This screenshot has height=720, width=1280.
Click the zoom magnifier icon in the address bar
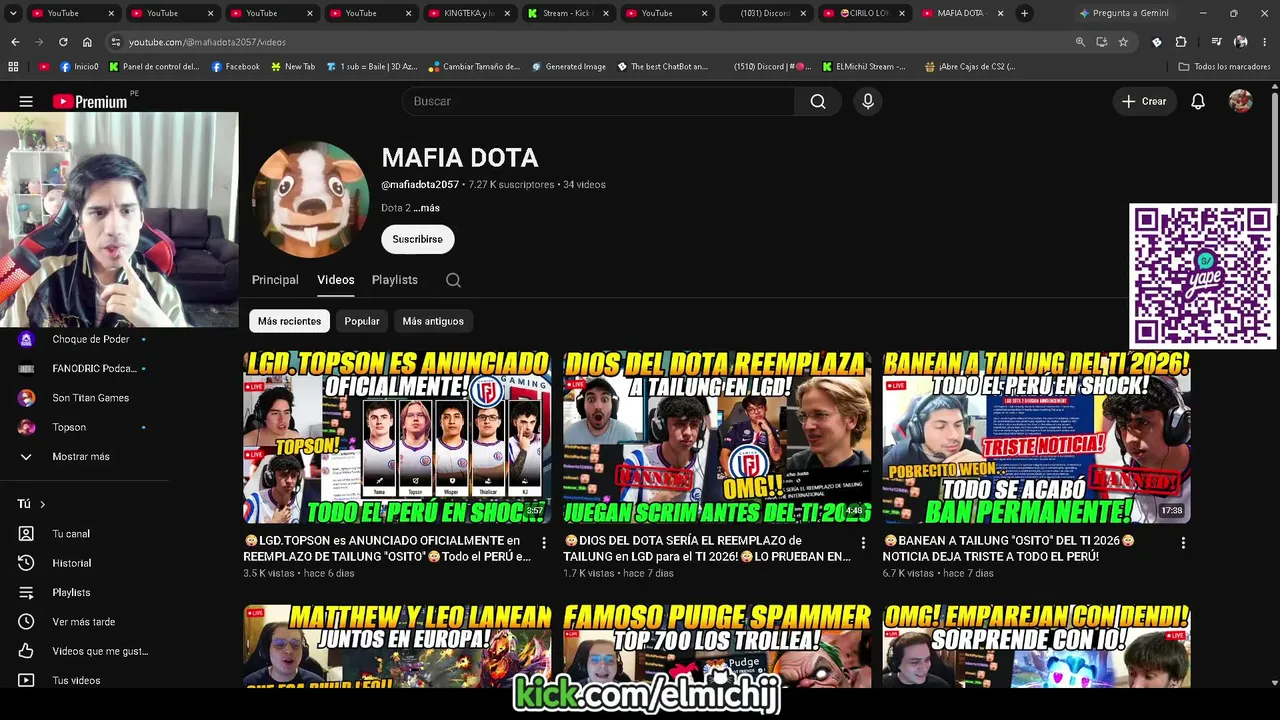1080,42
